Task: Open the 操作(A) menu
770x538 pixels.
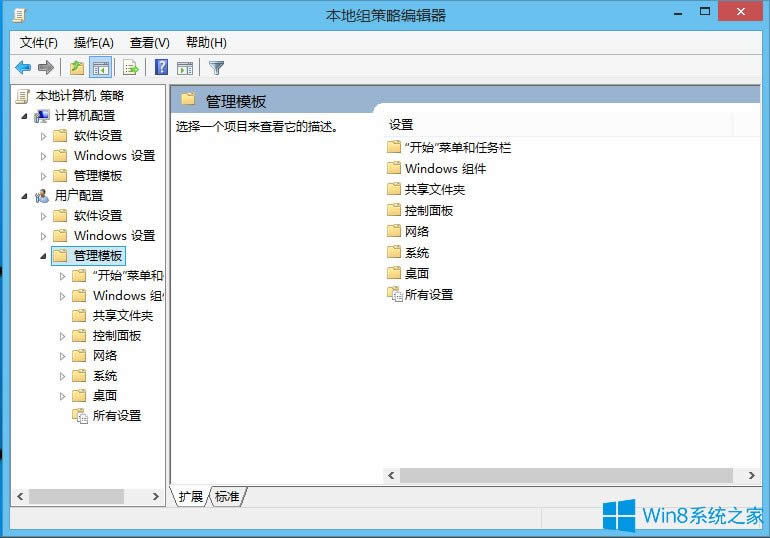Action: 93,43
